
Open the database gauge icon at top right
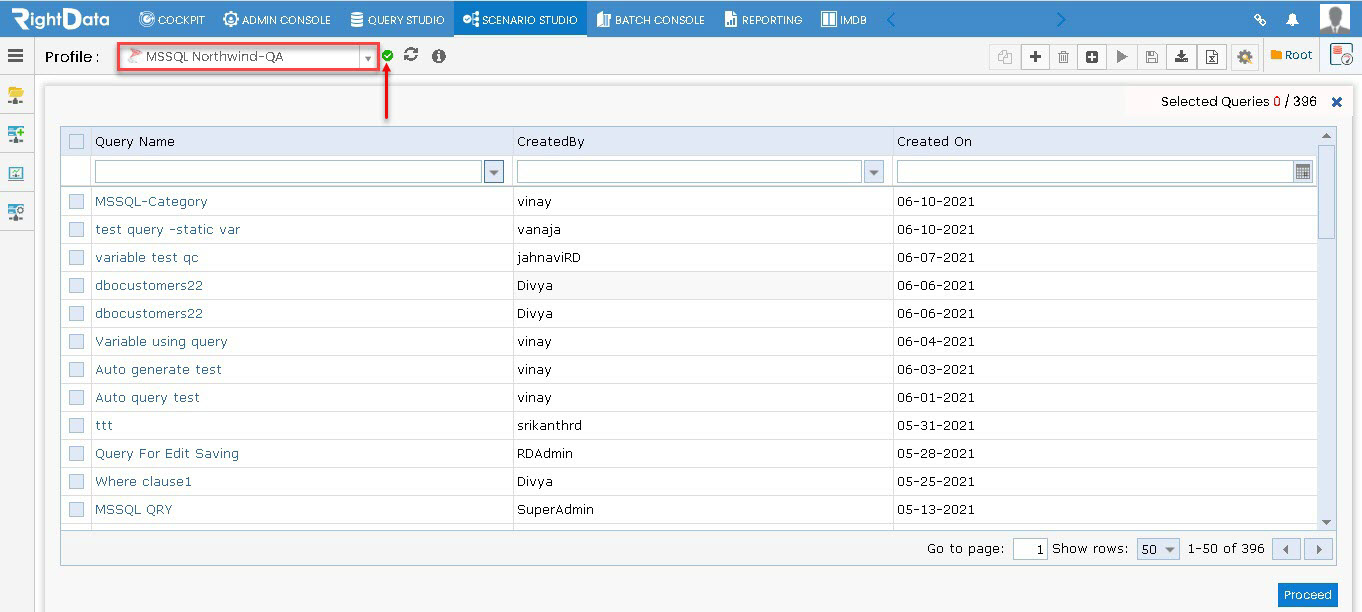tap(1341, 56)
